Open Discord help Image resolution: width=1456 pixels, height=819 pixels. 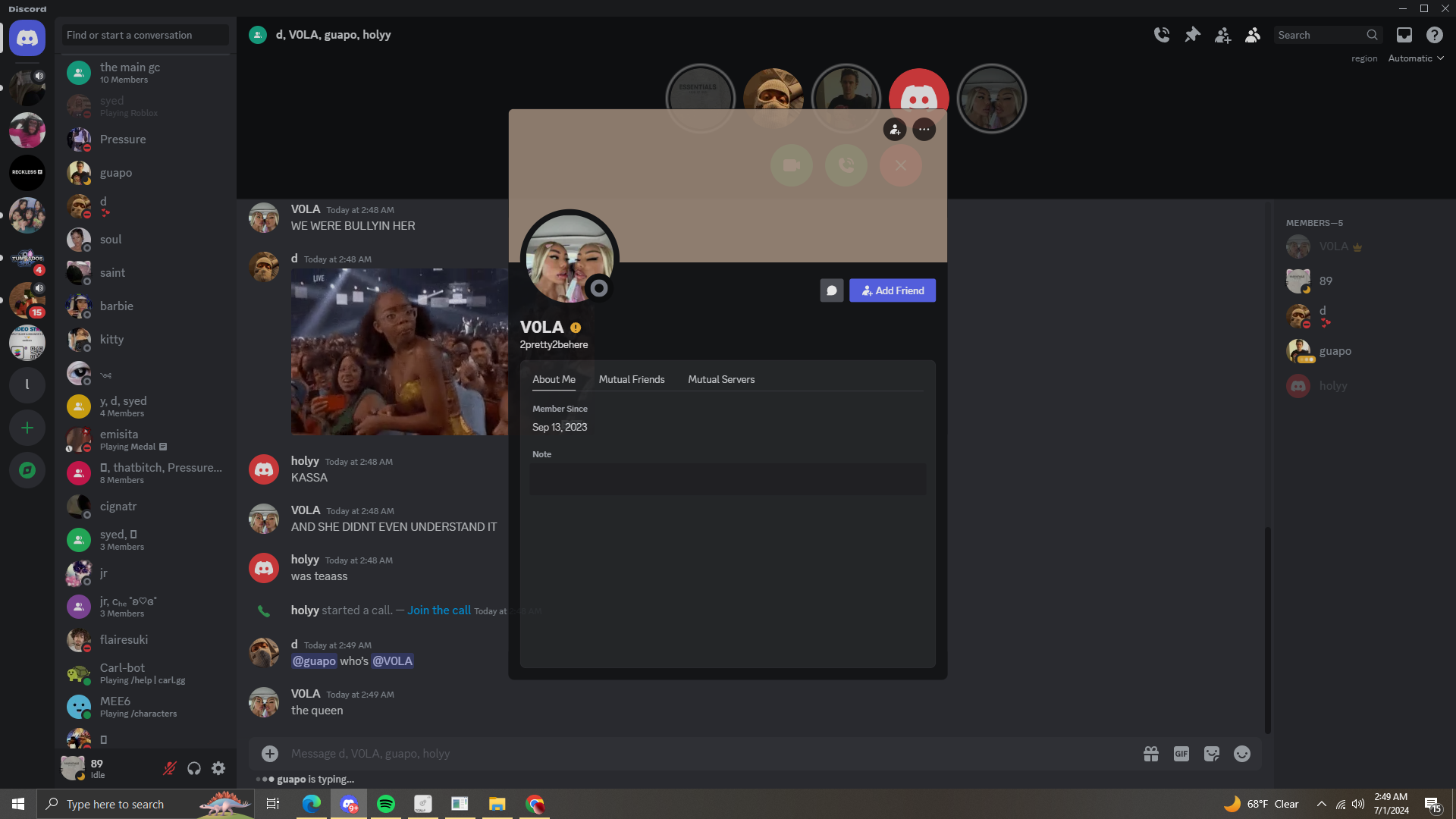[x=1435, y=35]
